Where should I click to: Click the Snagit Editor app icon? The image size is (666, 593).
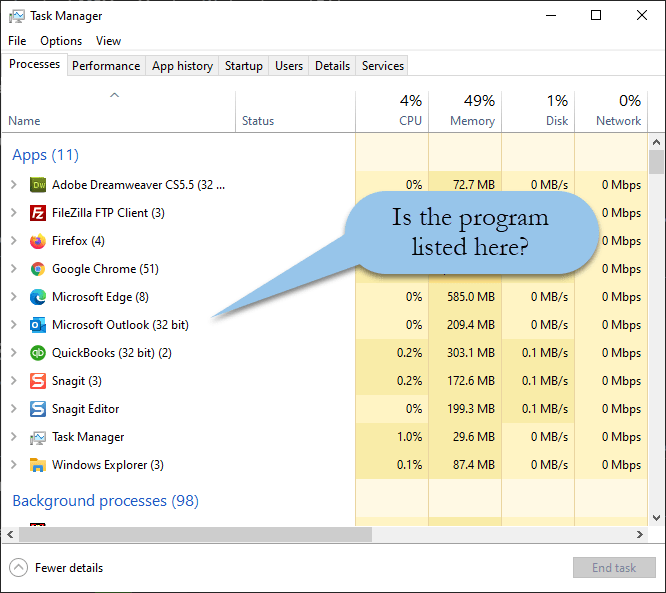[x=38, y=409]
